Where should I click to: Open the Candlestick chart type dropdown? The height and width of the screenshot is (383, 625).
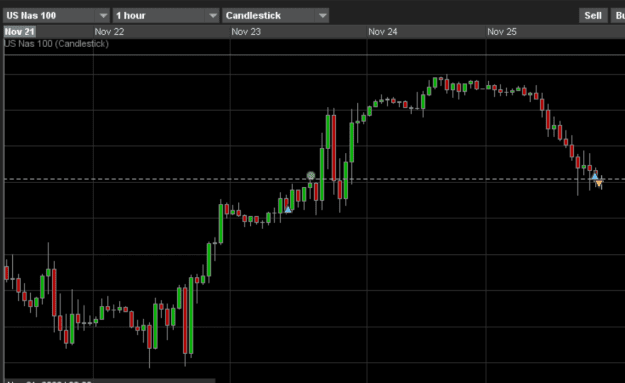[275, 16]
